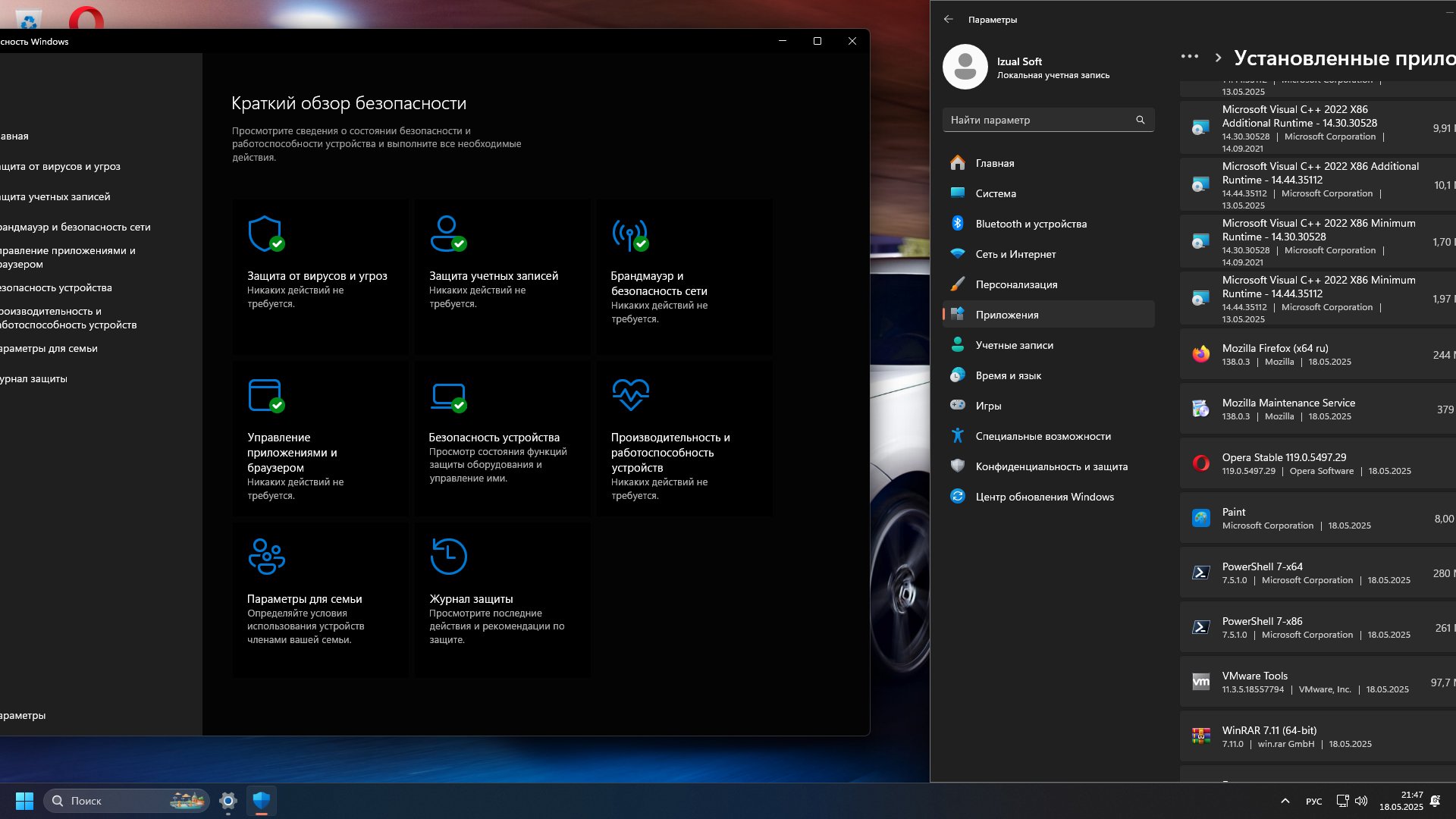Go back with the Settings arrow
The width and height of the screenshot is (1456, 819).
coord(949,20)
